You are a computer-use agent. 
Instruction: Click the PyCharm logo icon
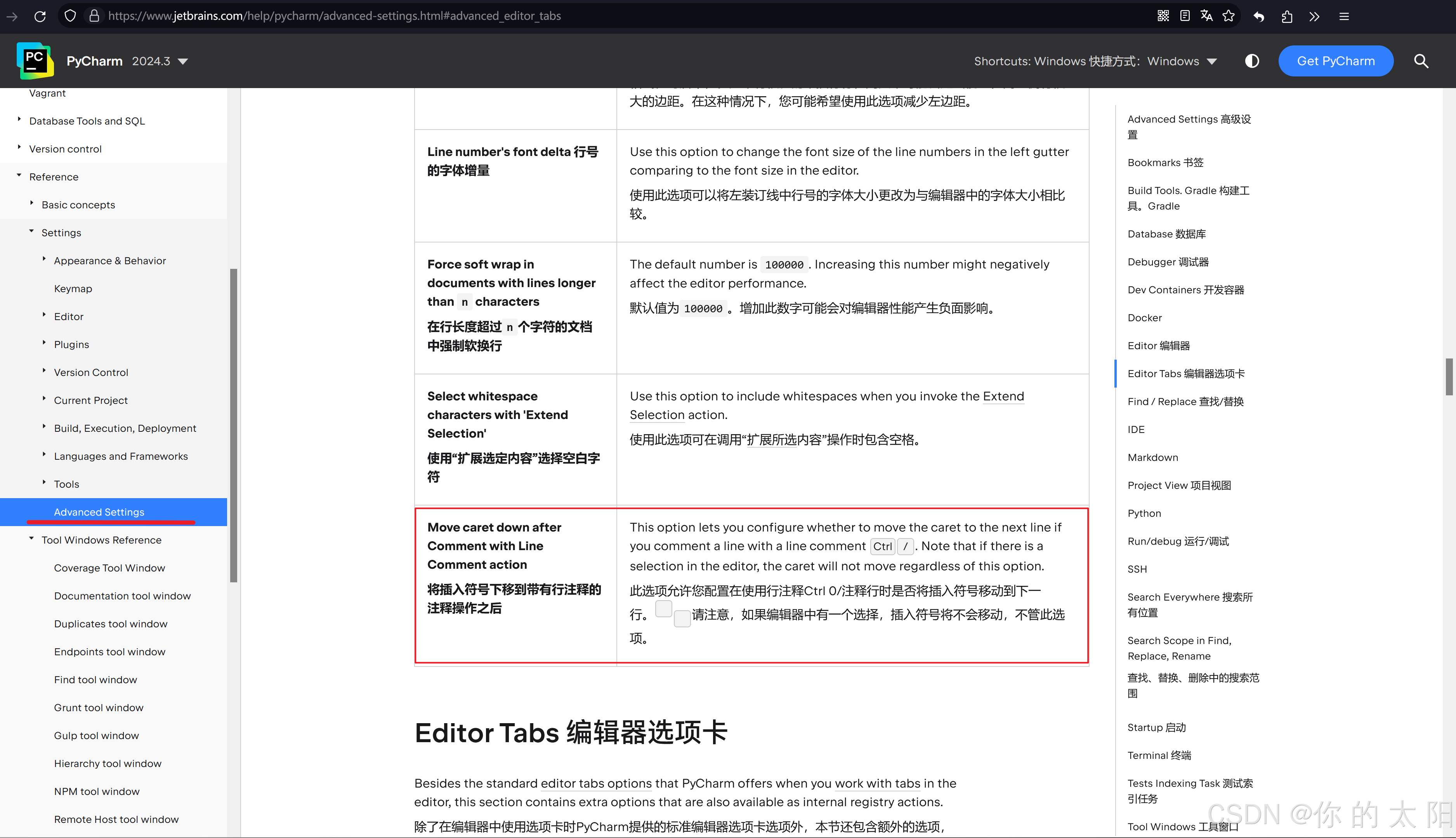[x=35, y=61]
